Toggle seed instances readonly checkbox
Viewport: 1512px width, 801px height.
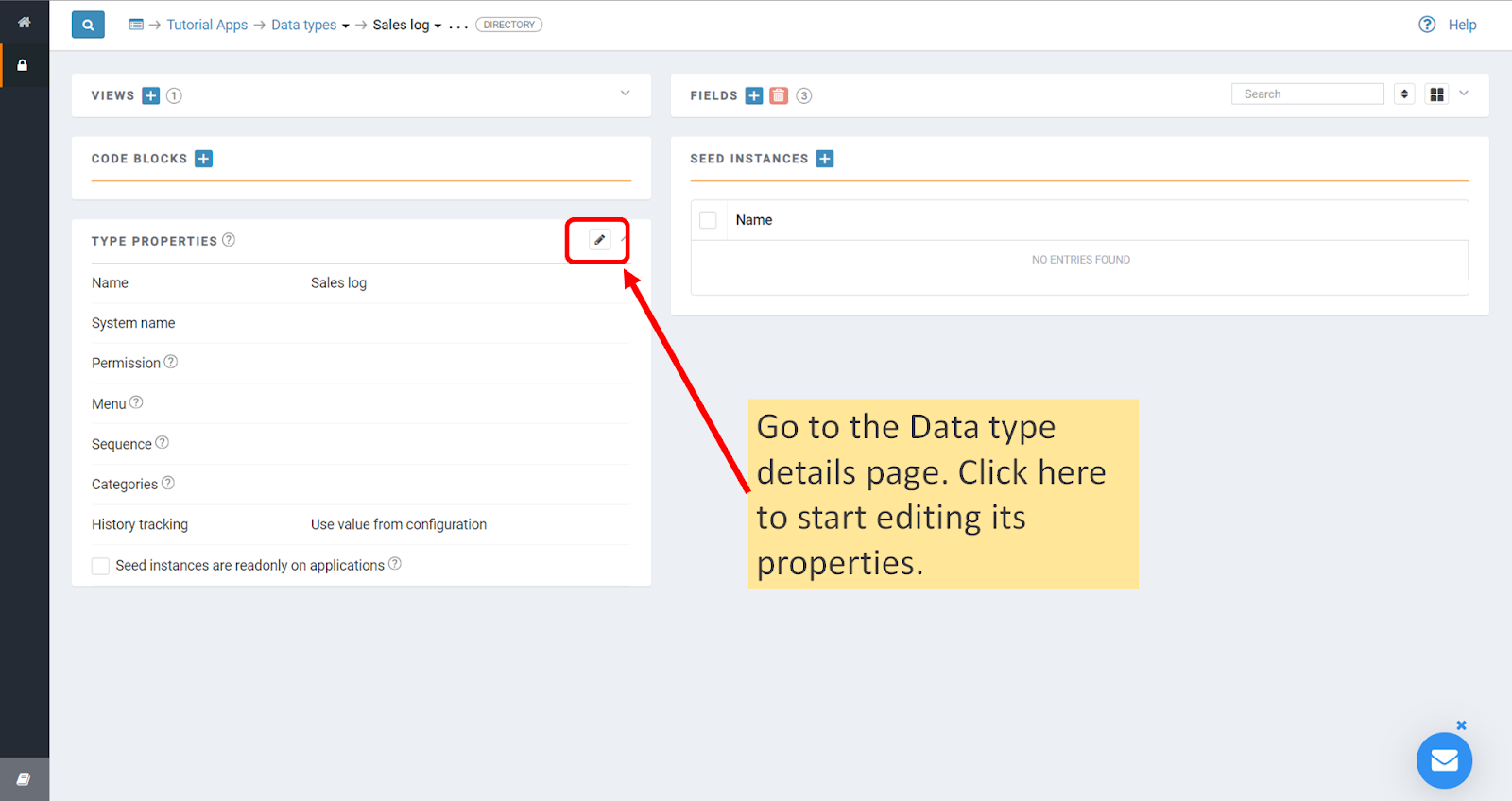[x=100, y=566]
